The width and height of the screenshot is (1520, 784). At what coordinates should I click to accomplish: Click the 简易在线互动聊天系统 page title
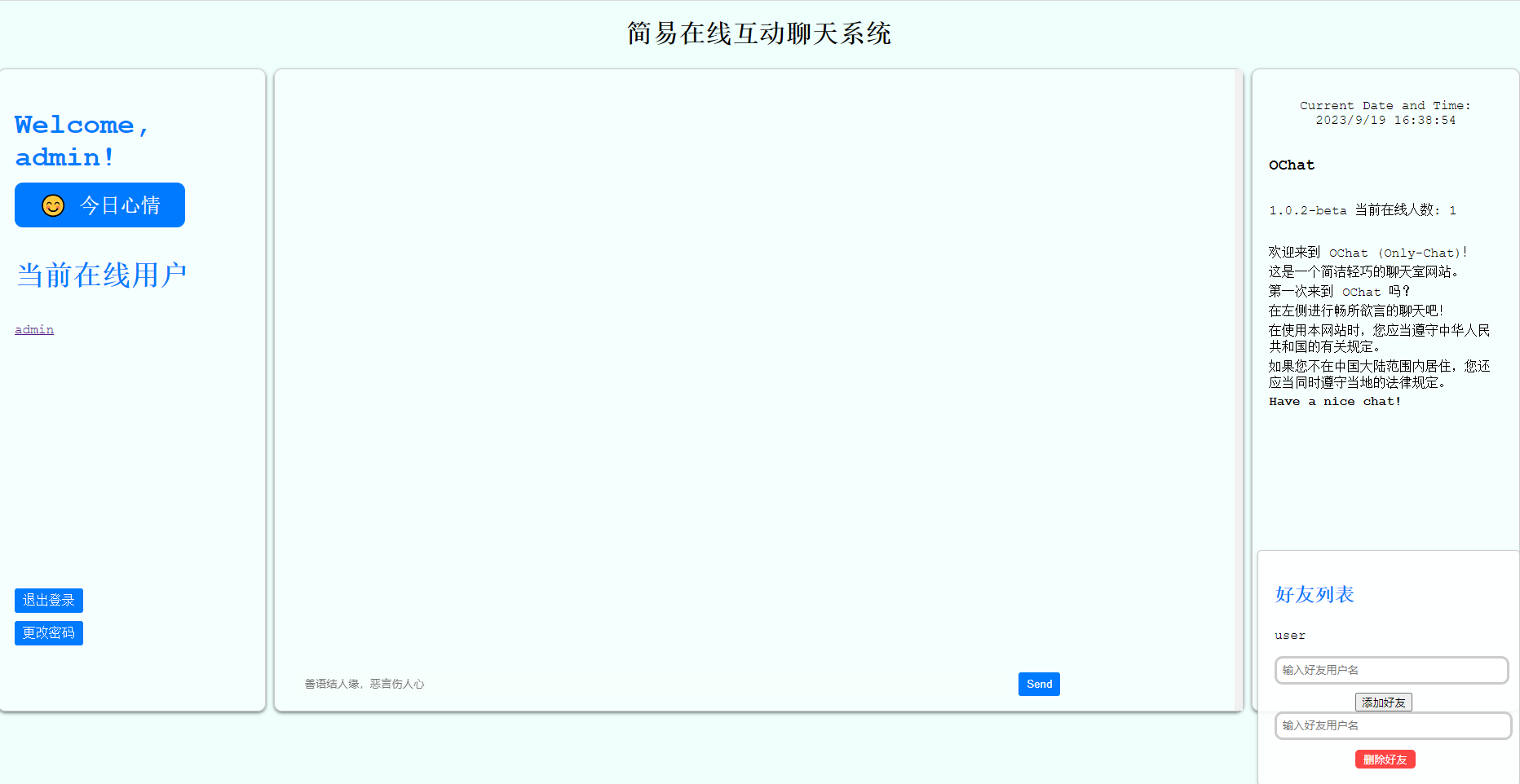pyautogui.click(x=758, y=34)
